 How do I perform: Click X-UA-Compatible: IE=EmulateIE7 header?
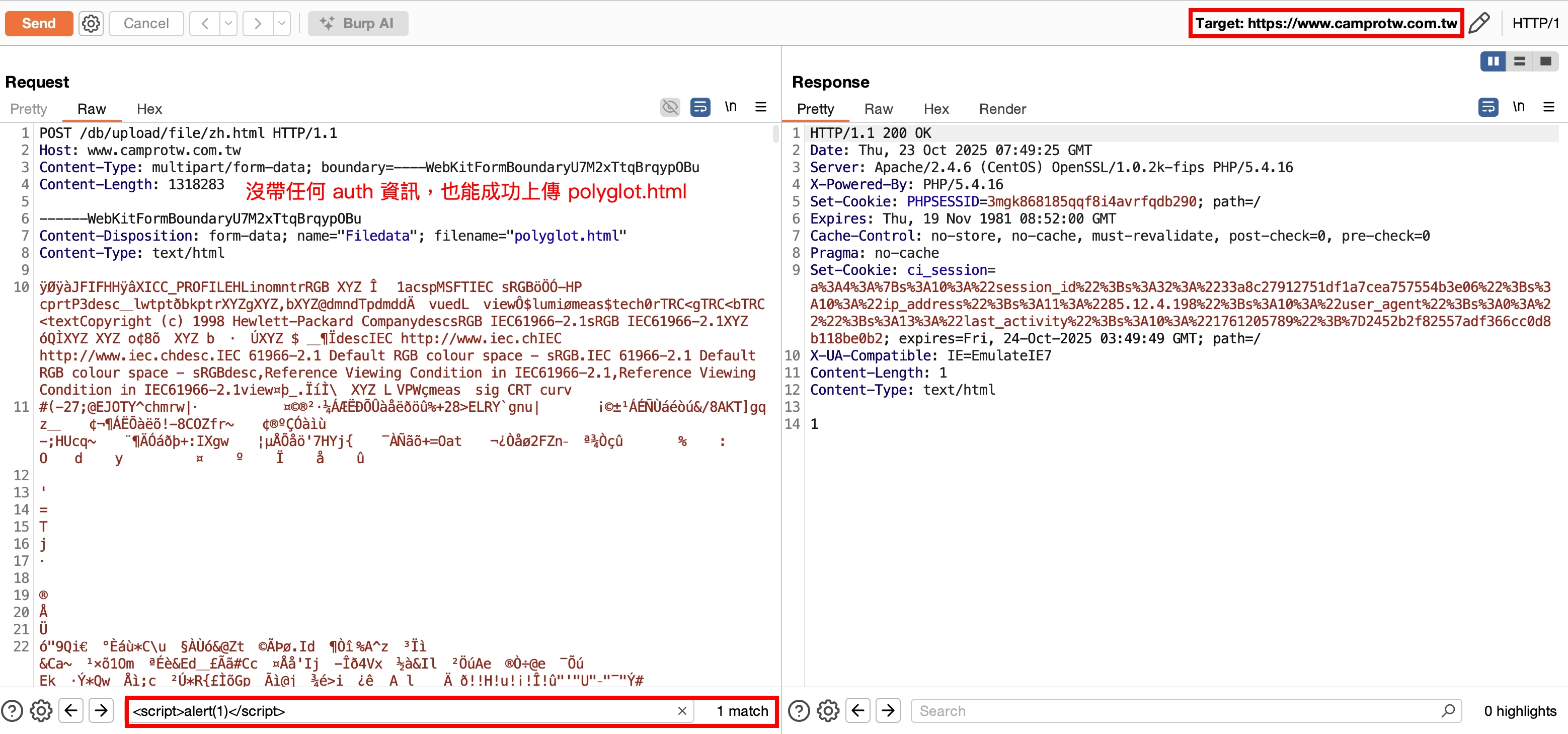click(x=930, y=355)
